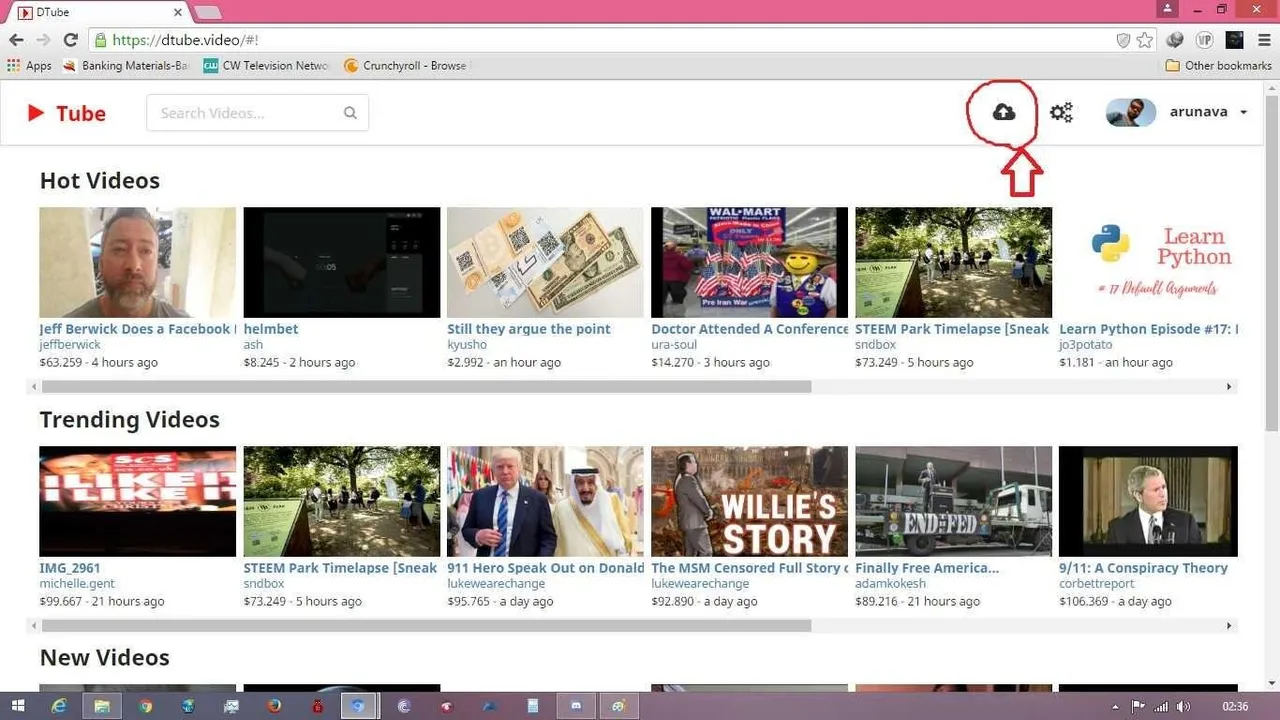Open a new browser tab
The image size is (1280, 720).
[x=207, y=12]
